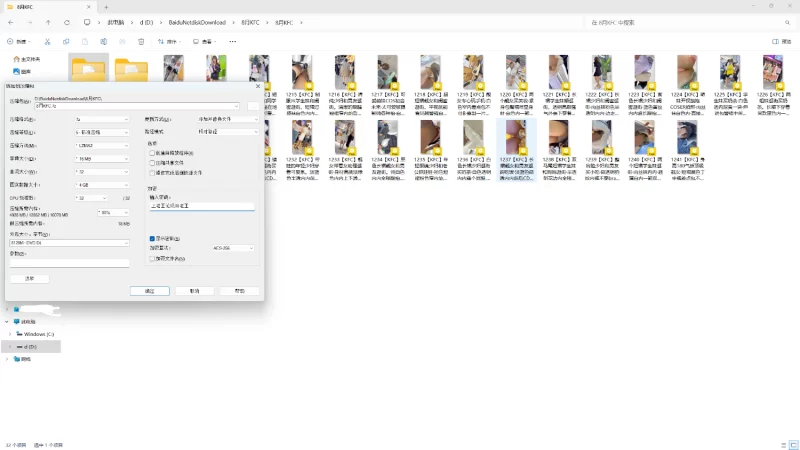Open a new Explorer tab with plus
This screenshot has width=800, height=450.
pyautogui.click(x=106, y=7)
